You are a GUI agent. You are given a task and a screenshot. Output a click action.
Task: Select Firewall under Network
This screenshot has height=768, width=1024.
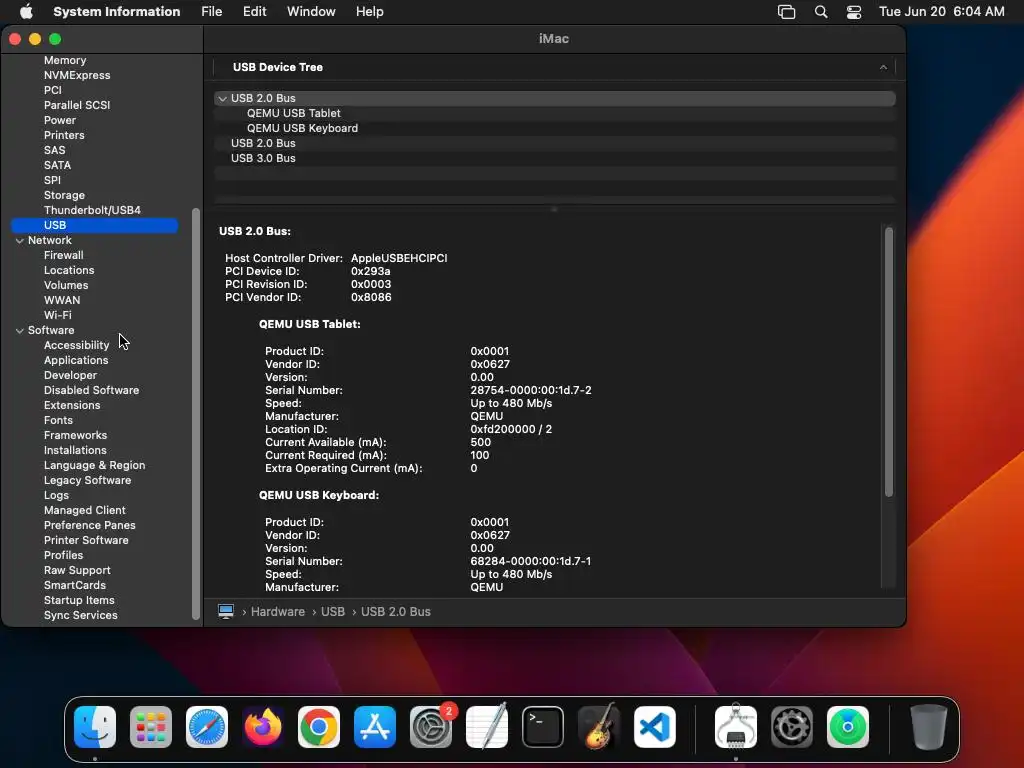pyautogui.click(x=63, y=255)
